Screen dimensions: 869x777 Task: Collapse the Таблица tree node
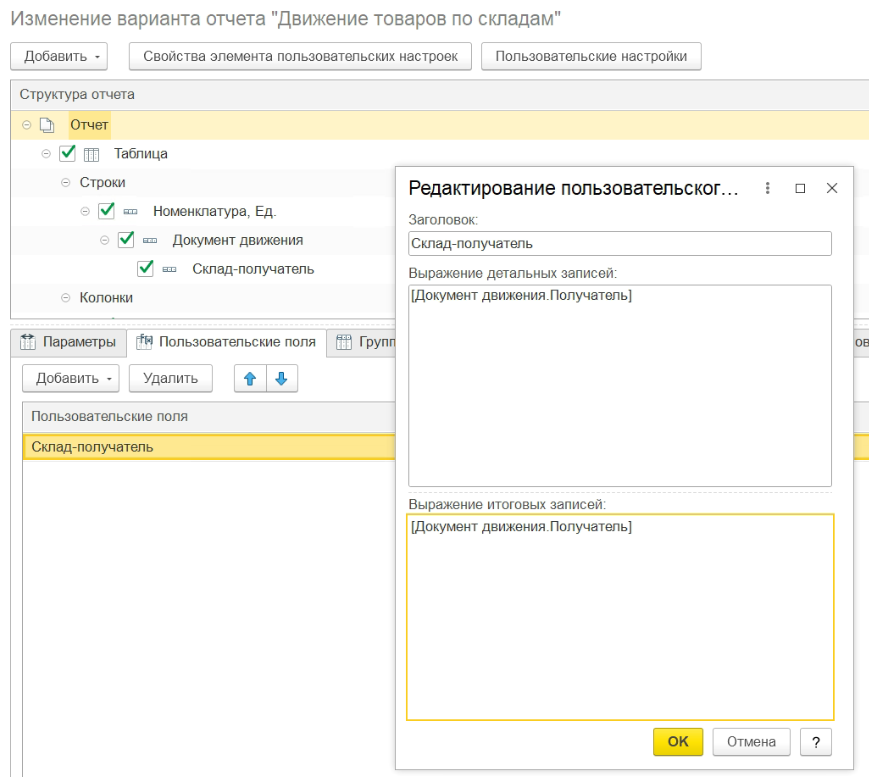(x=46, y=154)
